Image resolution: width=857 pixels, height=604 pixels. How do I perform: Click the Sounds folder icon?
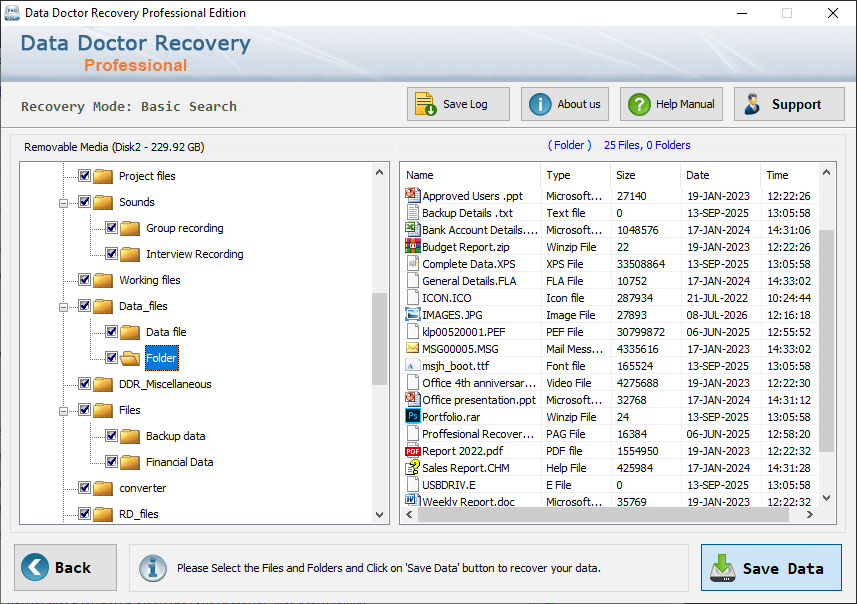[103, 202]
